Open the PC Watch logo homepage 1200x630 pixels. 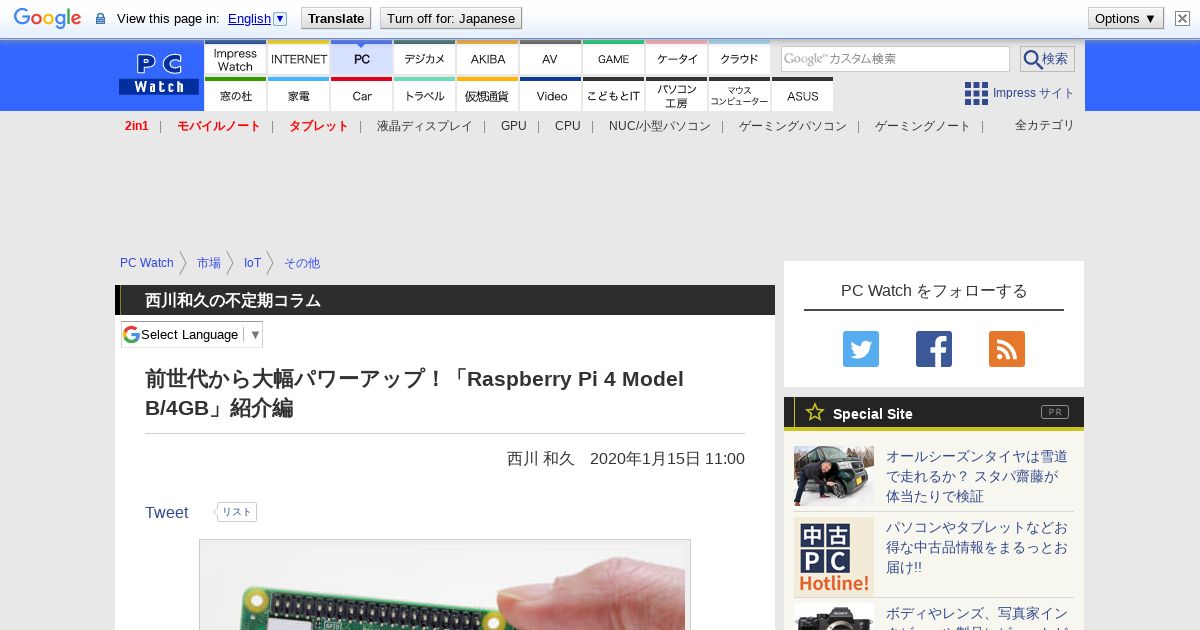click(159, 74)
